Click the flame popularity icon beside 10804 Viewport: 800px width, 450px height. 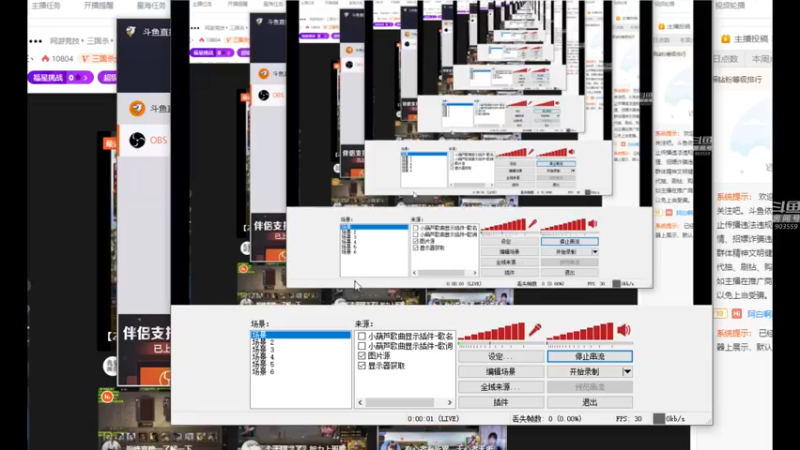(45, 59)
